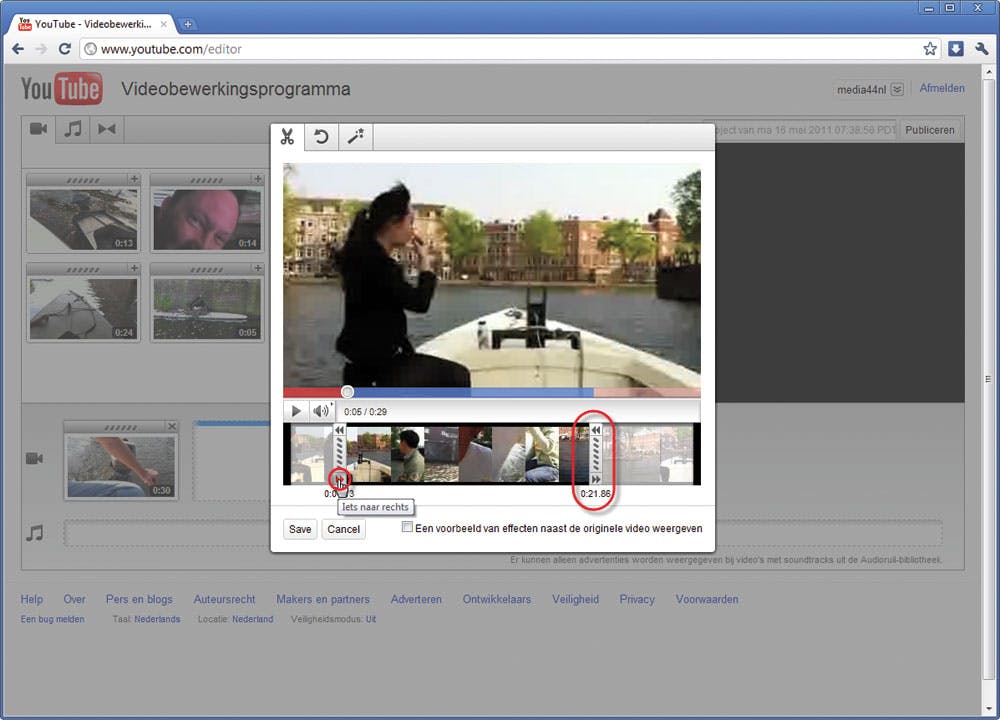Open the download extension icon
1000x720 pixels.
955,49
